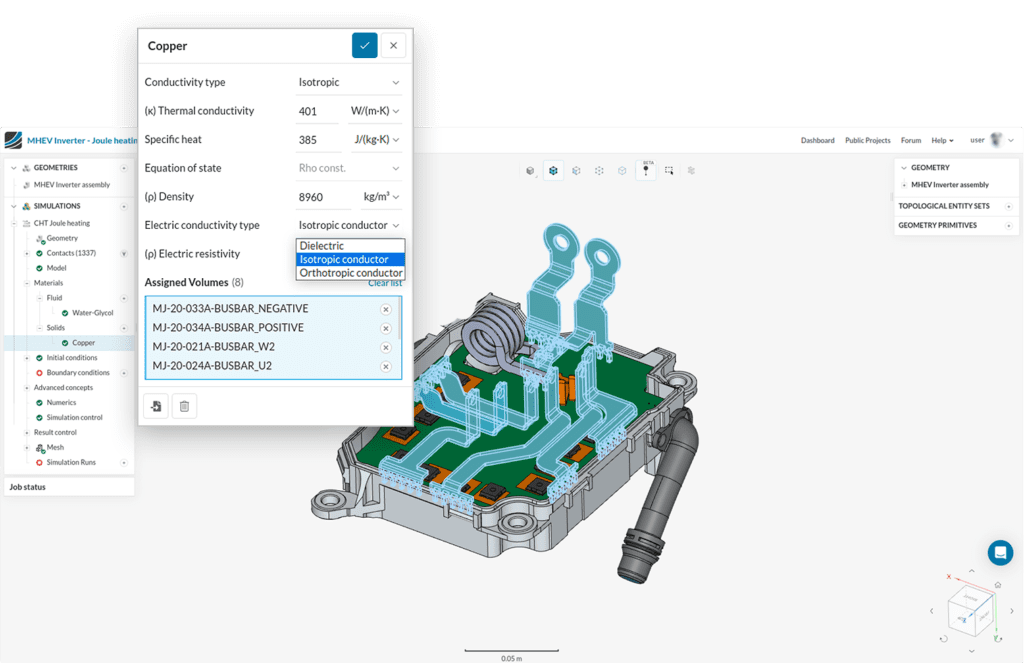Viewport: 1024px width, 663px height.
Task: Activate the BETA probe point tool
Action: pyautogui.click(x=646, y=170)
